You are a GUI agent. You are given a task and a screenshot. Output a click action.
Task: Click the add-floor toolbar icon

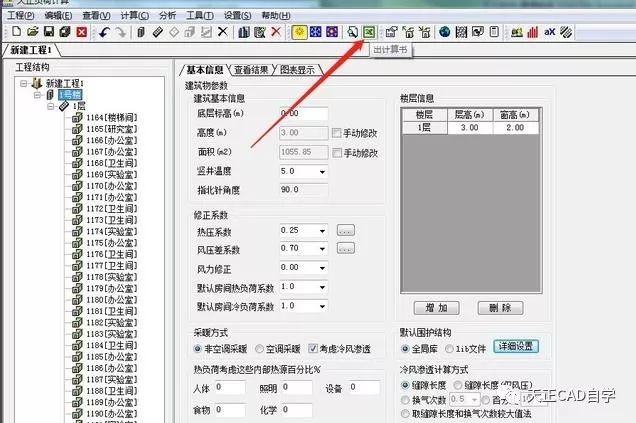click(x=157, y=32)
